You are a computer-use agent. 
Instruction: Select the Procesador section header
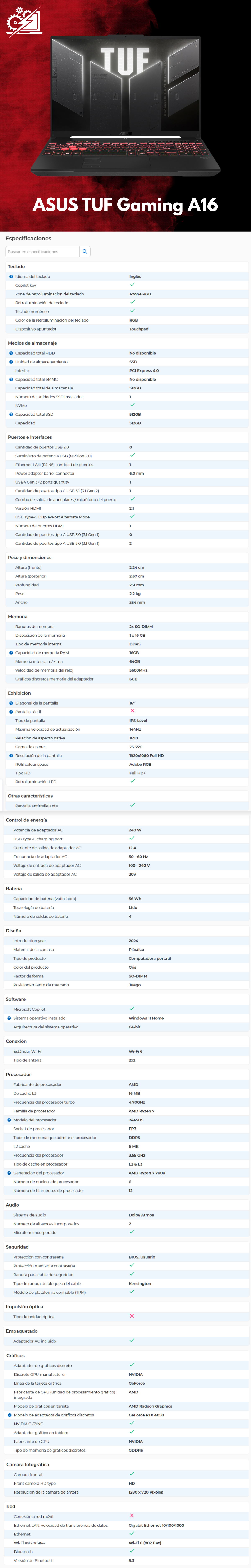coord(18,1074)
